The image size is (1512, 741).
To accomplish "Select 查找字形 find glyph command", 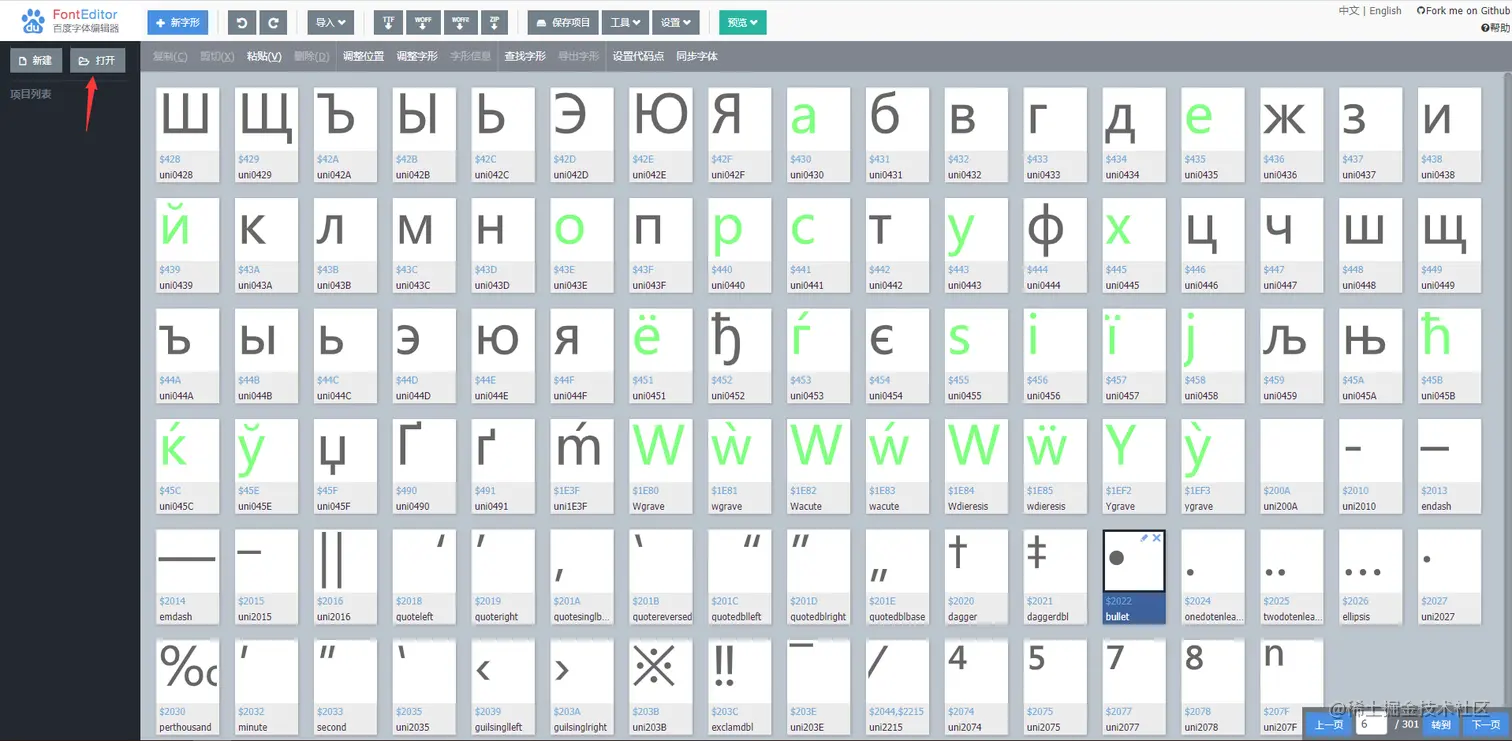I will [x=525, y=57].
